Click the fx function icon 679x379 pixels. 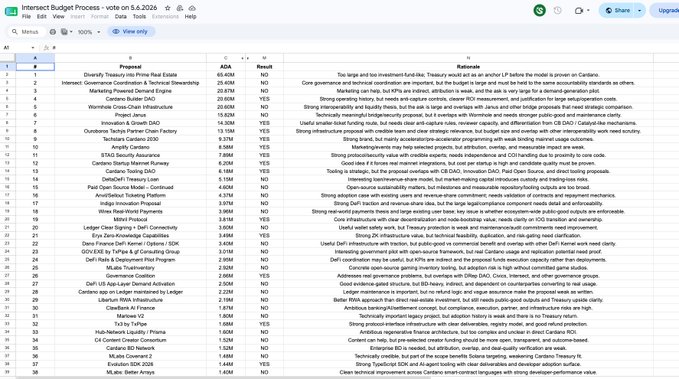pos(46,48)
